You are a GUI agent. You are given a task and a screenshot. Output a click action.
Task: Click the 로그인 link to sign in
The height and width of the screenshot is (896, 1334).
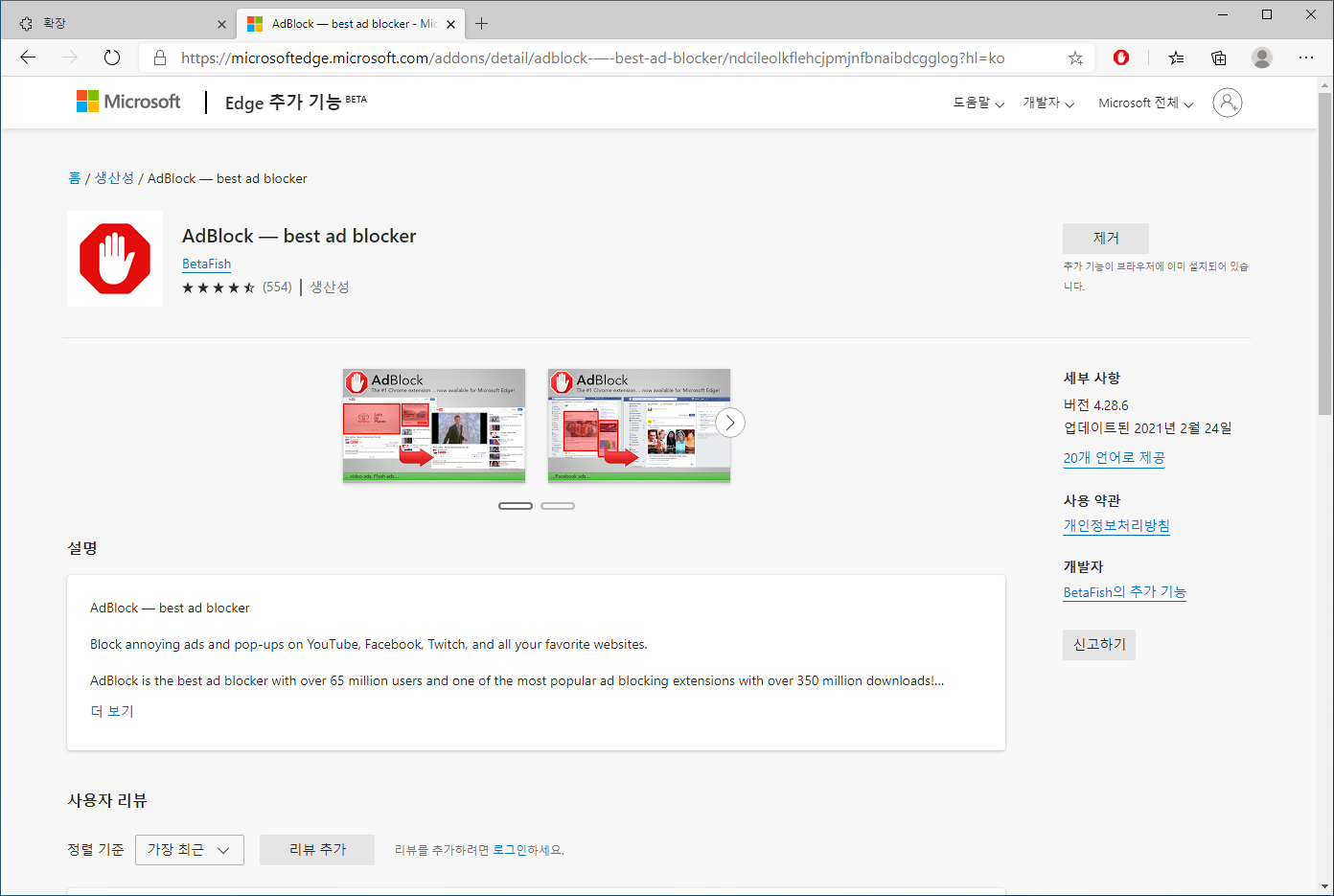pos(510,850)
